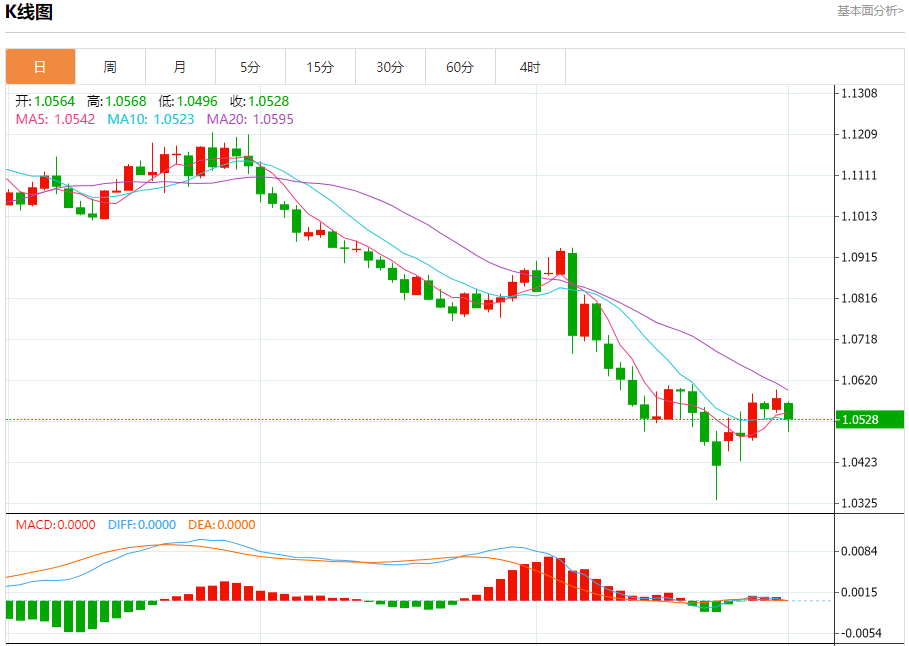This screenshot has width=909, height=646.
Task: Open the 5分 interval tab
Action: click(250, 67)
